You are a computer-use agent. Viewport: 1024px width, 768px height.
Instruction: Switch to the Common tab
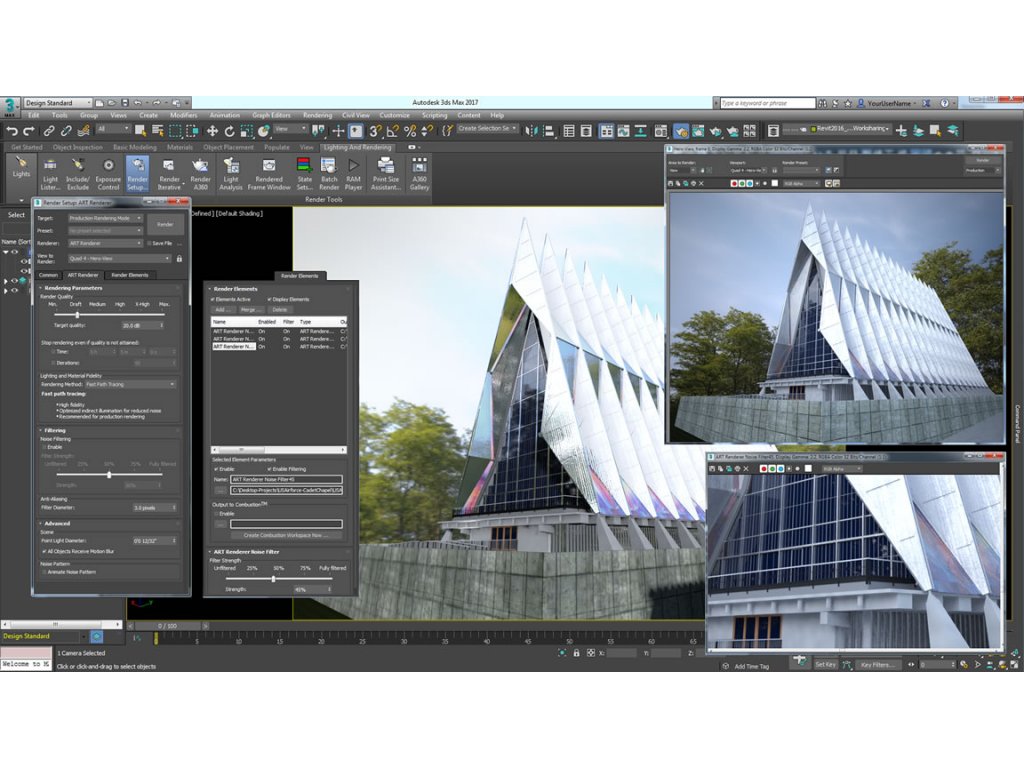pos(49,275)
